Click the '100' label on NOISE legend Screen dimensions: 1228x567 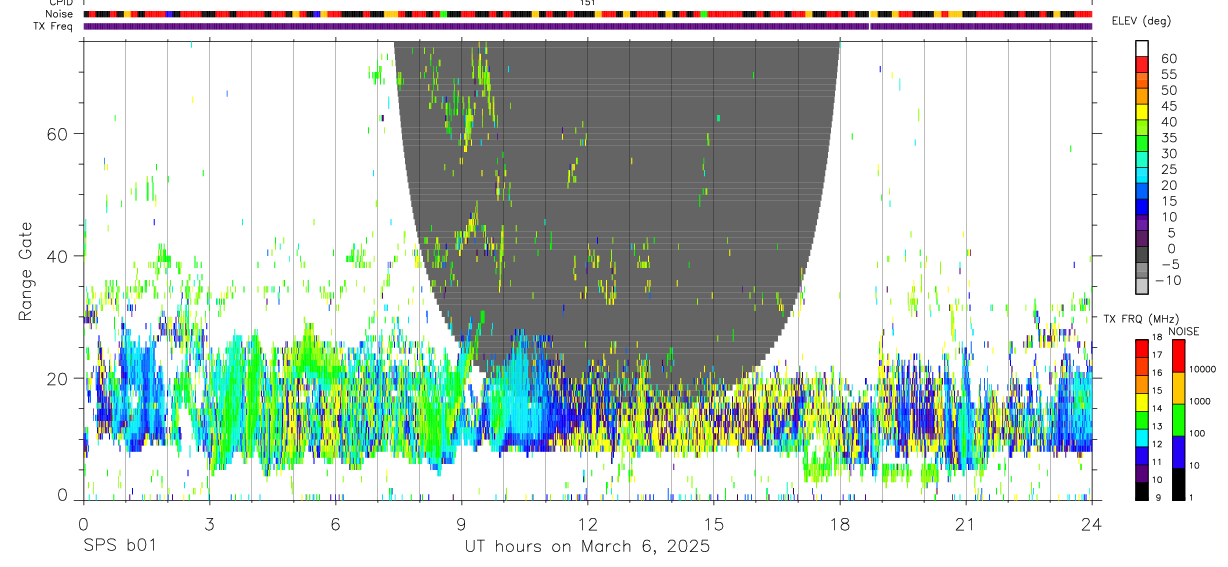[x=1196, y=433]
